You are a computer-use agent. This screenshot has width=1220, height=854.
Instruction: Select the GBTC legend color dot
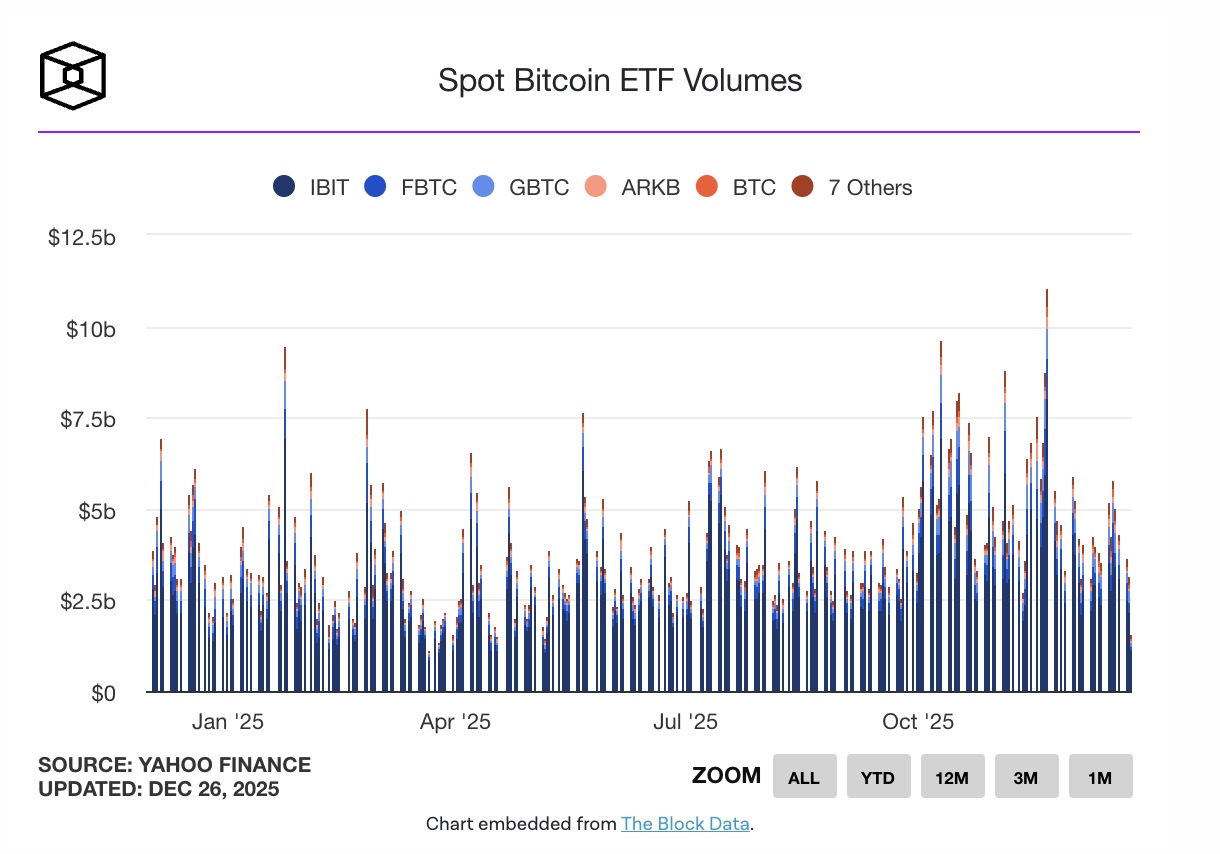(483, 187)
